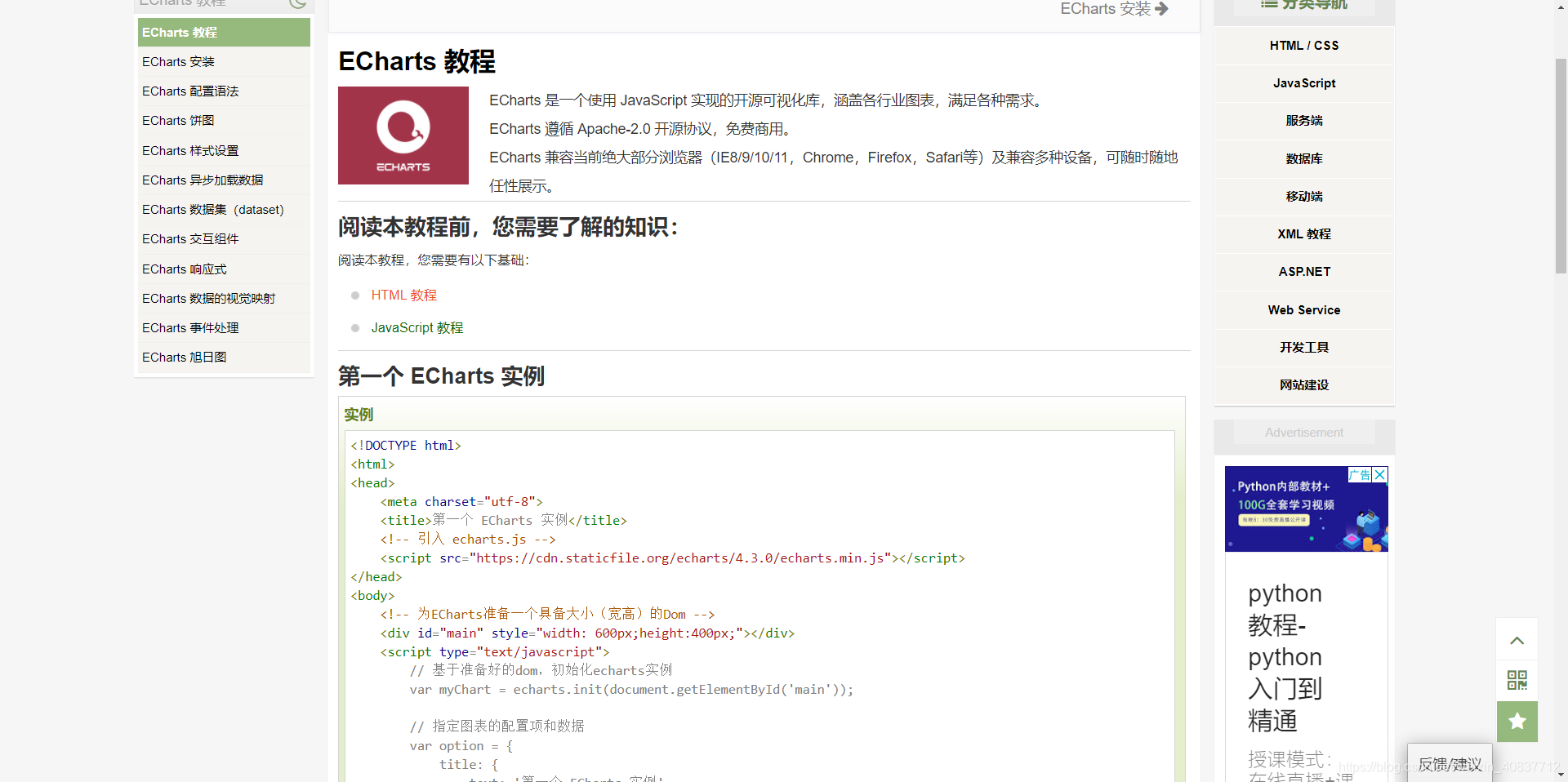Click the ad info 广告 label
Viewport: 1568px width, 782px height.
1360,474
